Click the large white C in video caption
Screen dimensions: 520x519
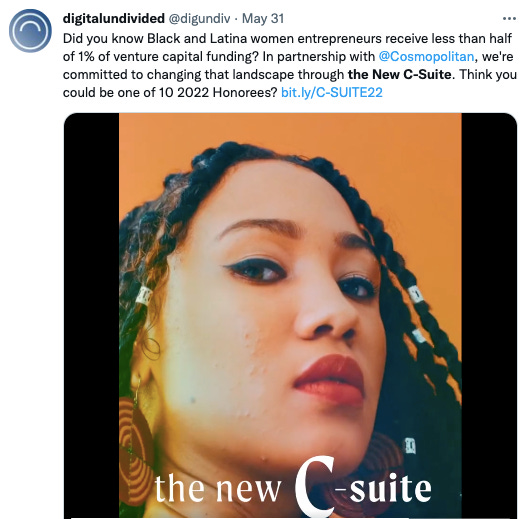click(x=314, y=486)
